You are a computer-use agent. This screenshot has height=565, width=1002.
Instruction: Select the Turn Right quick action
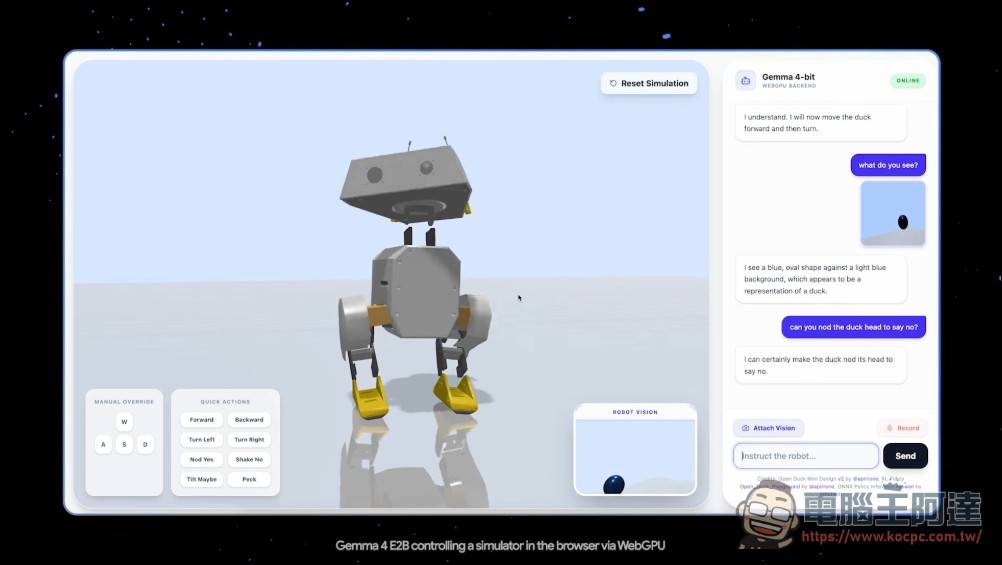tap(249, 440)
